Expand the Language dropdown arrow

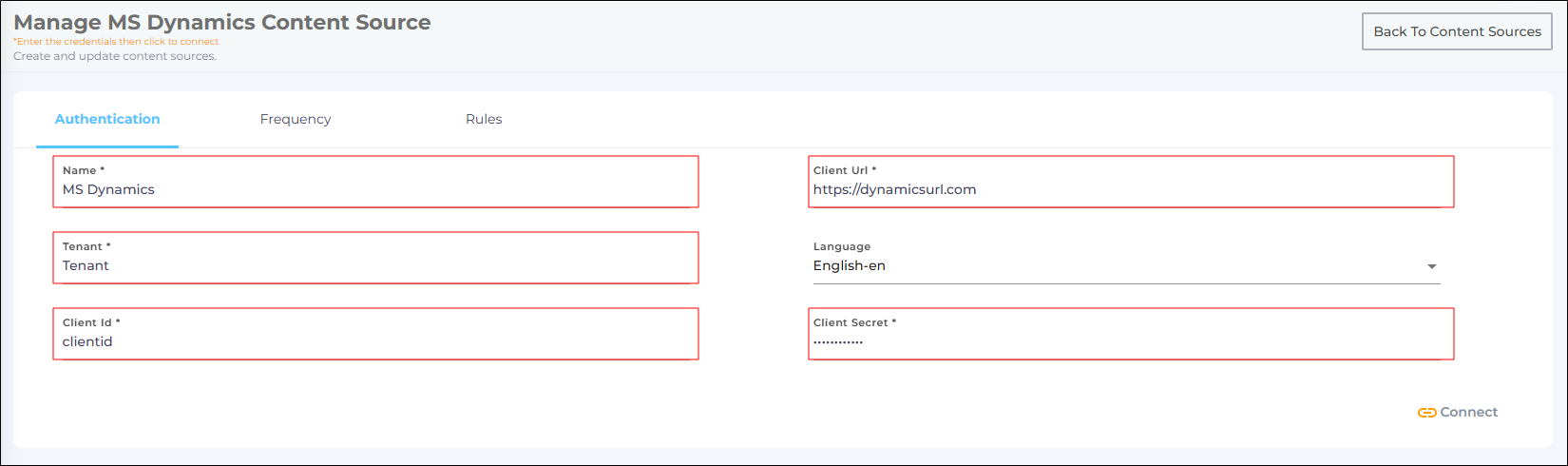pyautogui.click(x=1431, y=266)
